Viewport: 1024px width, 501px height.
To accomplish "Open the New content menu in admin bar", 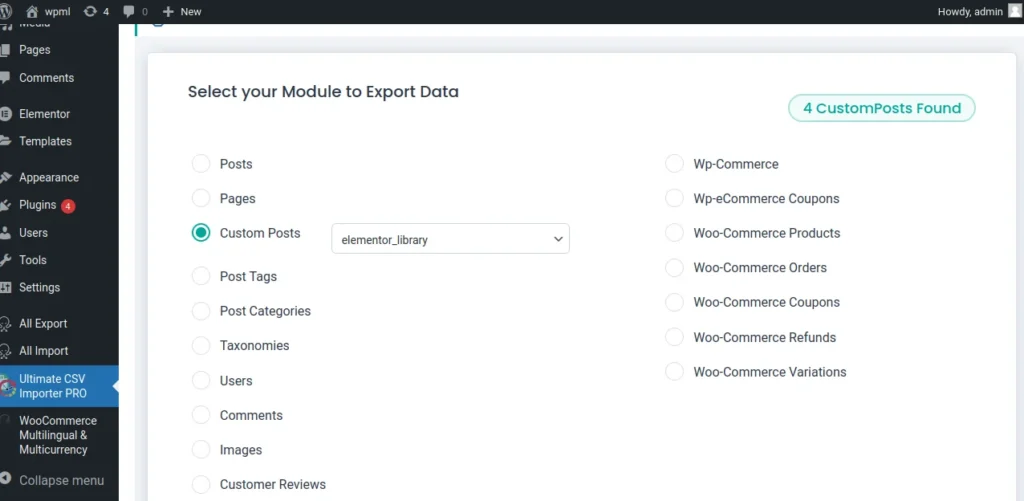I will point(181,11).
